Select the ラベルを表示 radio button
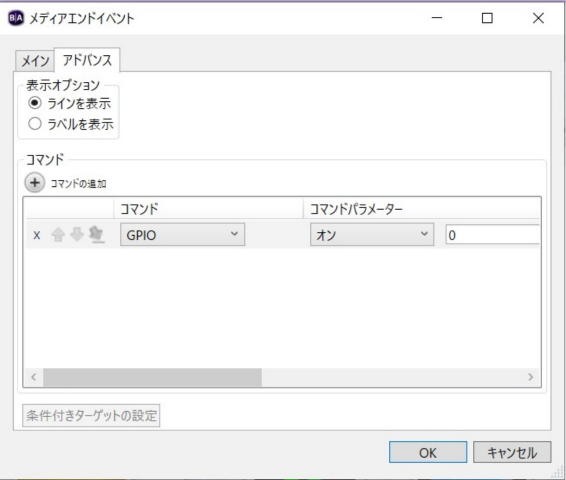 (35, 124)
